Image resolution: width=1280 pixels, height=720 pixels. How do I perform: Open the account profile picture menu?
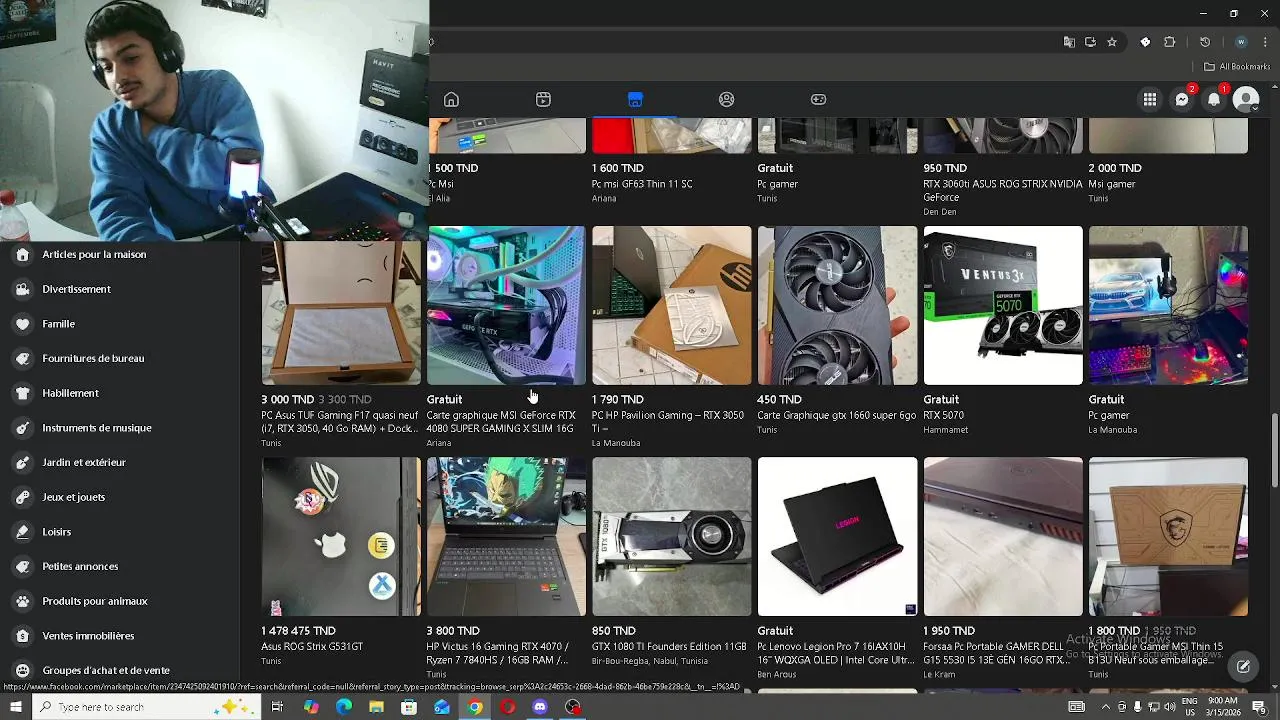[x=1246, y=99]
